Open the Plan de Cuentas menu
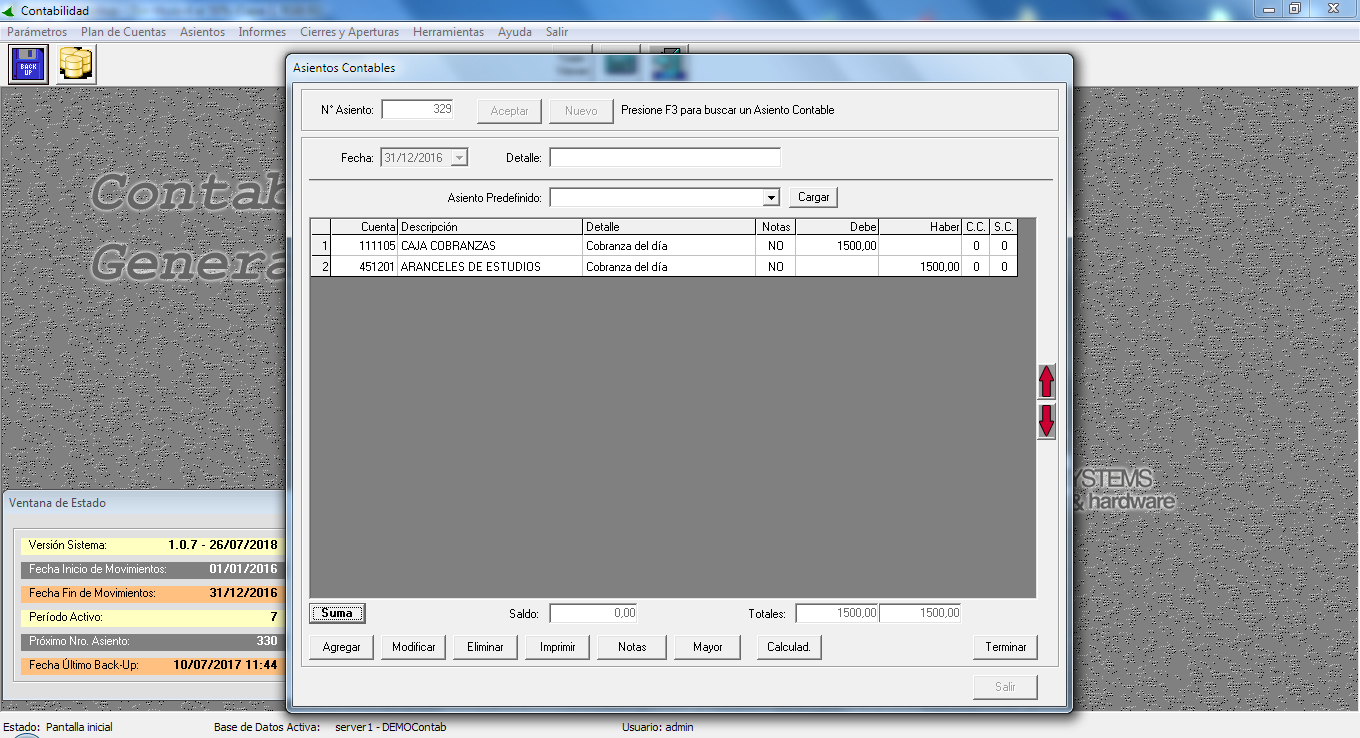 tap(123, 32)
